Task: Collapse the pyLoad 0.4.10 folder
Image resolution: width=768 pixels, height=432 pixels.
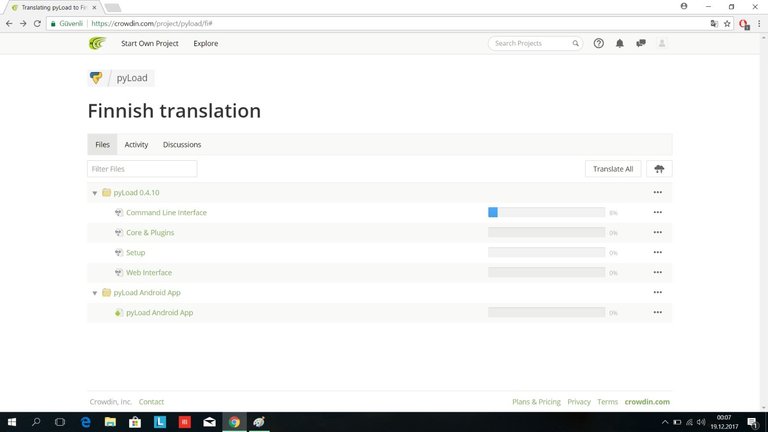Action: point(95,193)
